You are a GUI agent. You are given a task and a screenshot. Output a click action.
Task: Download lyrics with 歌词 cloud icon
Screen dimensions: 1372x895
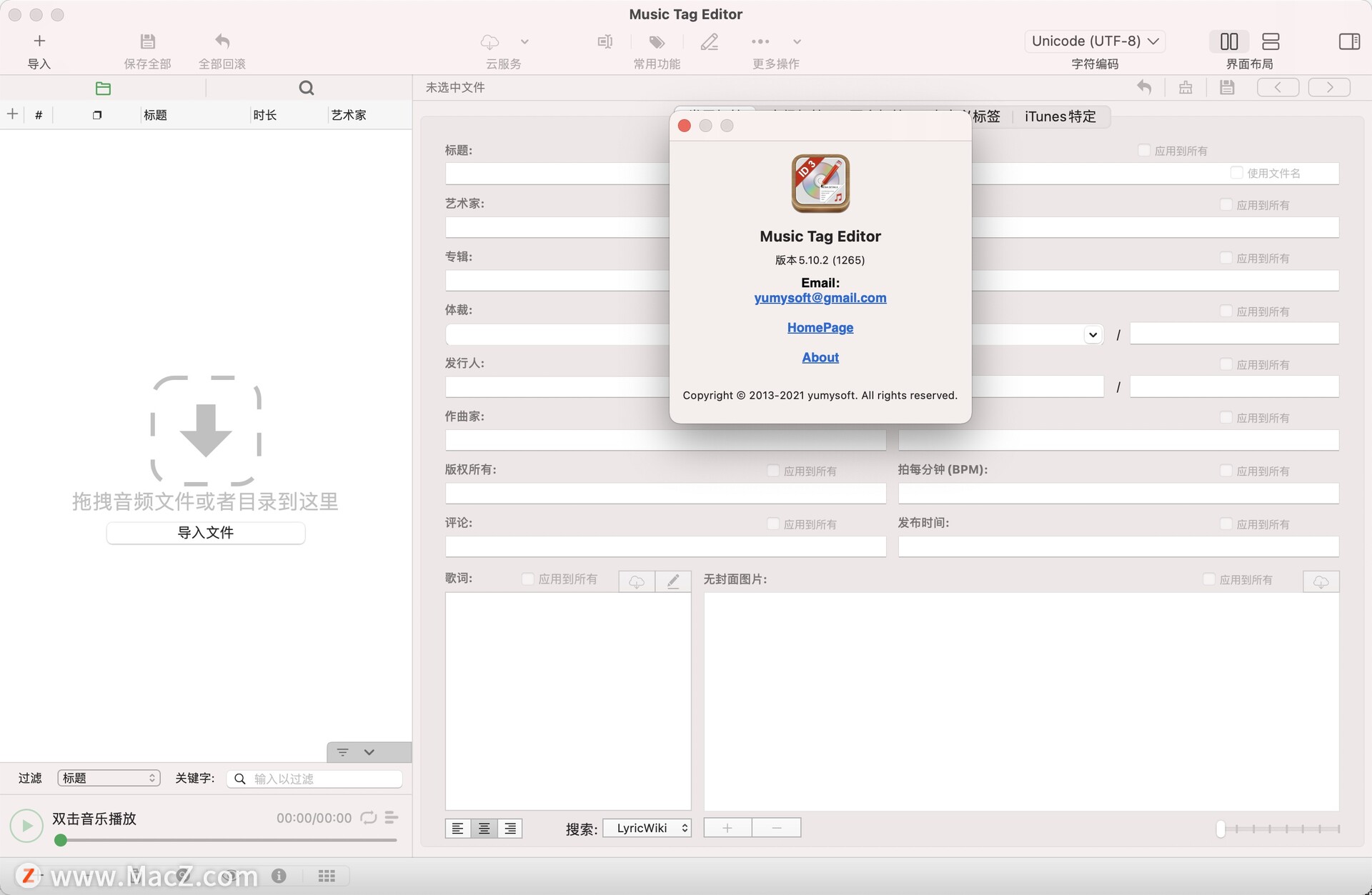click(637, 581)
